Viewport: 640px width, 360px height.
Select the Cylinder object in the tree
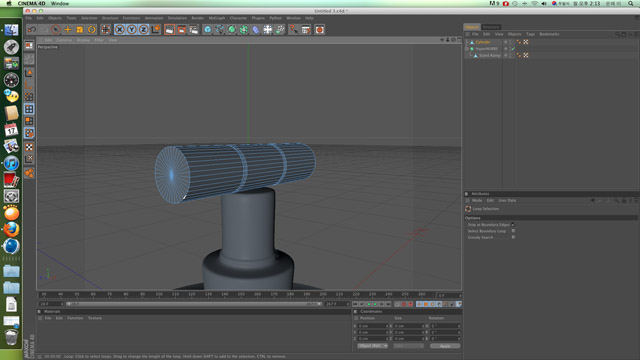pos(482,42)
